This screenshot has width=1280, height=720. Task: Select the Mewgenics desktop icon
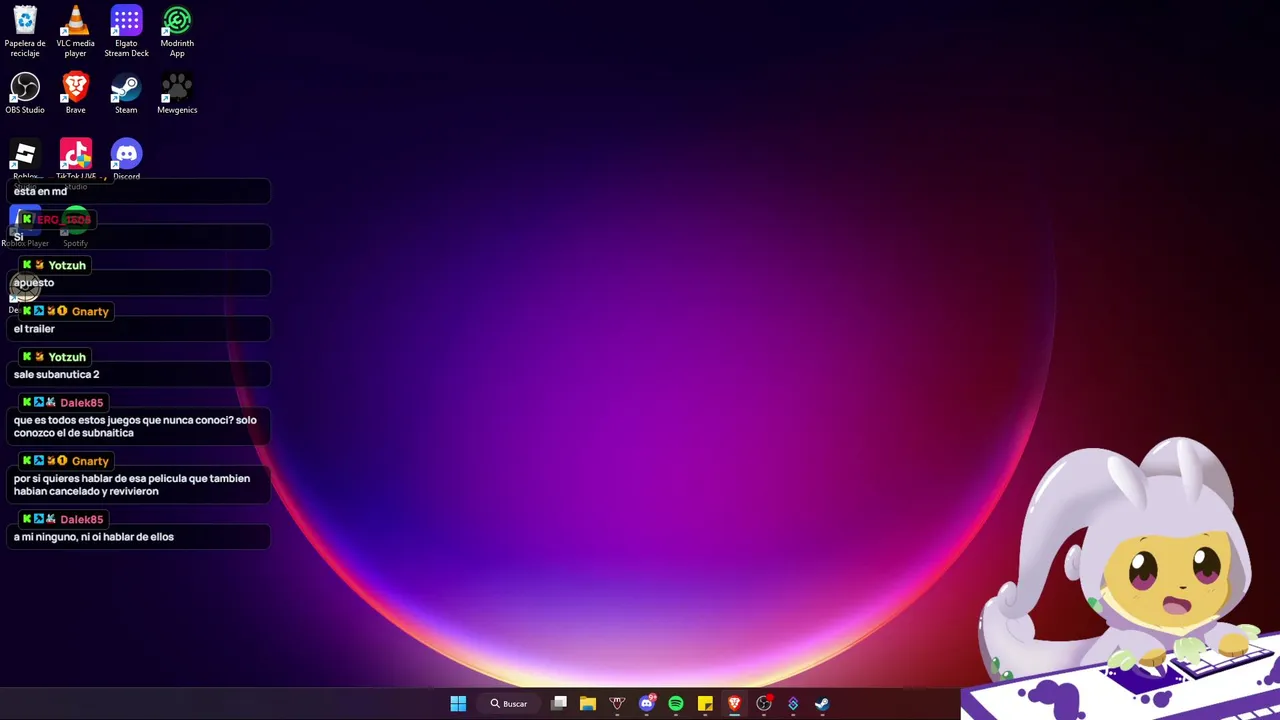[177, 93]
